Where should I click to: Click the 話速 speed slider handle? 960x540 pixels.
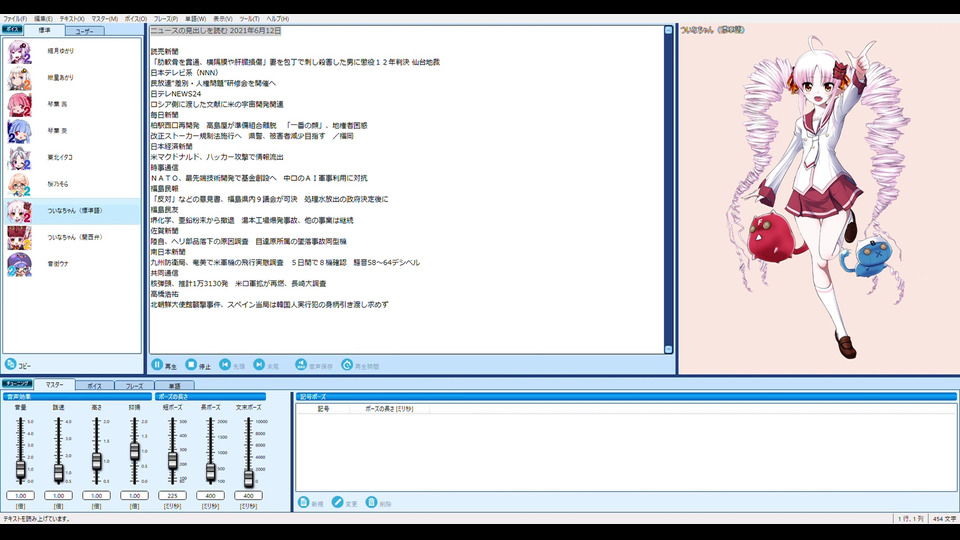(x=58, y=473)
